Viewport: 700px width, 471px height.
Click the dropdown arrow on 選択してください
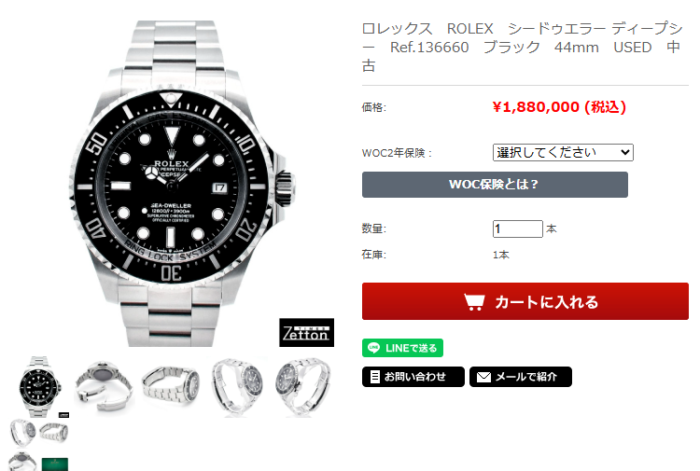625,152
